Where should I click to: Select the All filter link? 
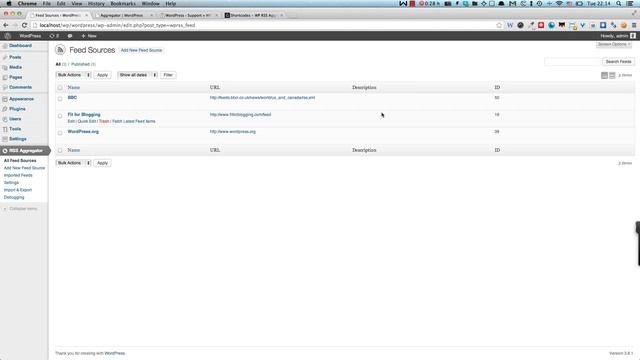click(x=58, y=64)
